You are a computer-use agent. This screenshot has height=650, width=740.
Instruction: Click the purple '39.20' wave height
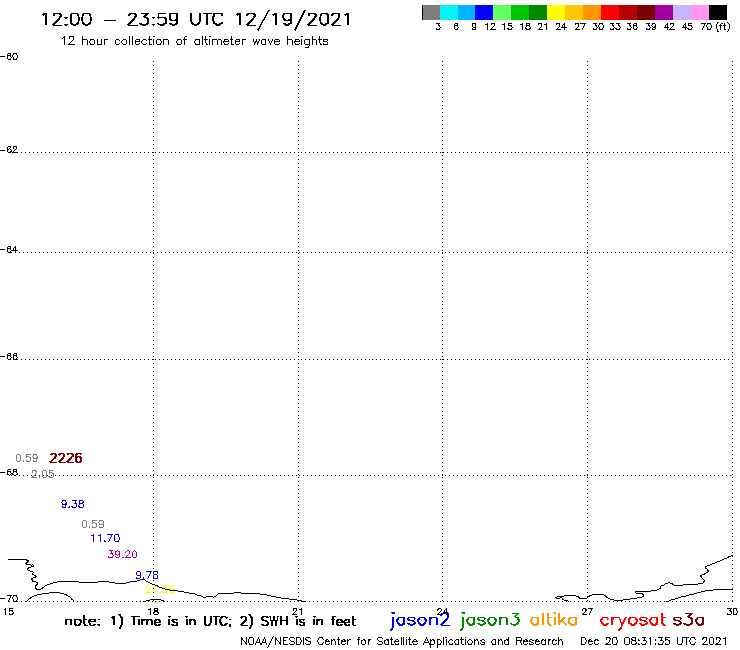click(122, 554)
